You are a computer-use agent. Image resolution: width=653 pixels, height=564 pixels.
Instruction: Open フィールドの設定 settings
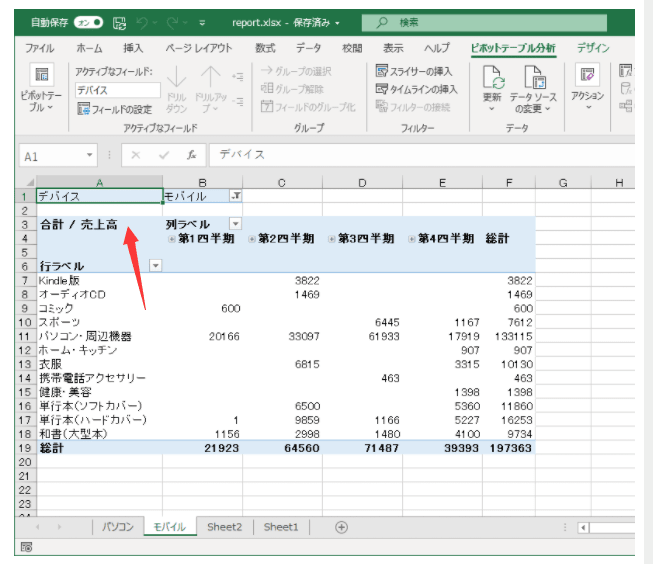115,109
